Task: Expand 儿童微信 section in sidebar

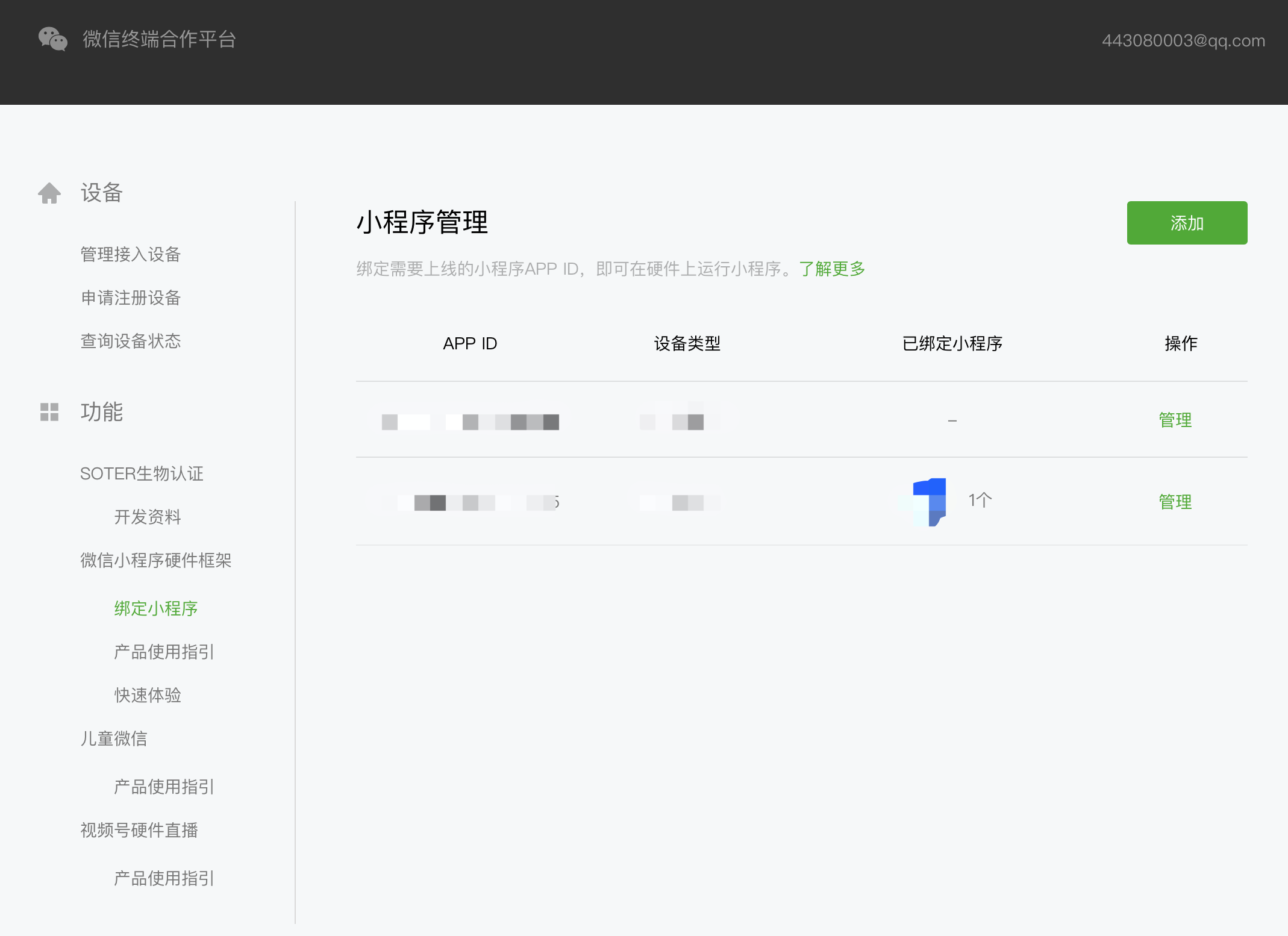Action: (x=113, y=739)
